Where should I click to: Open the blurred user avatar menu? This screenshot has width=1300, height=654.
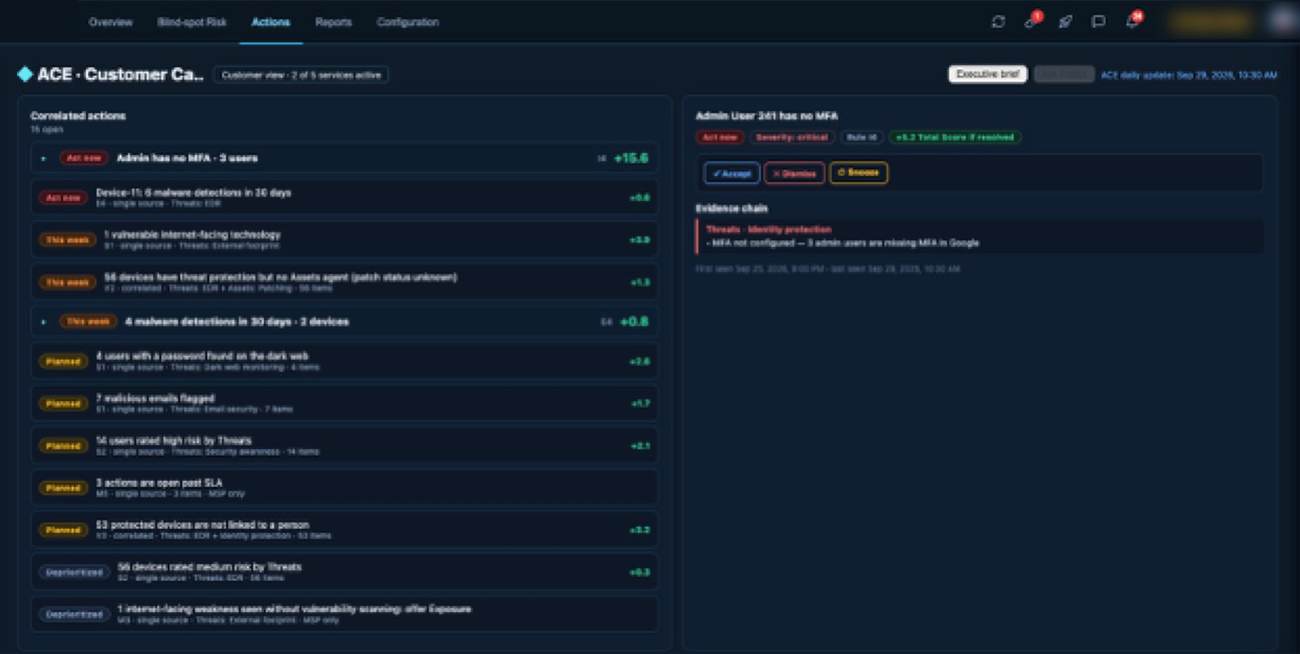(1281, 21)
